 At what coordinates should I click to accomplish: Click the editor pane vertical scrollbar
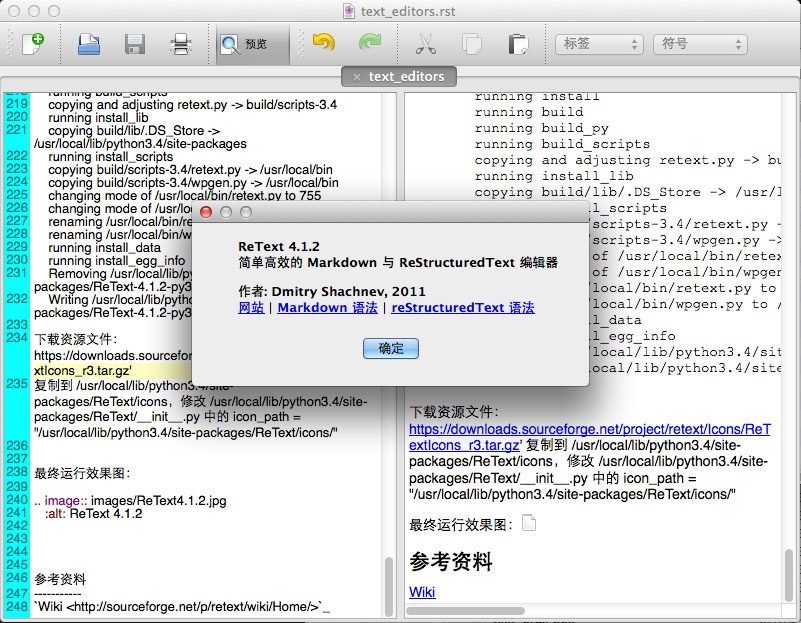389,586
